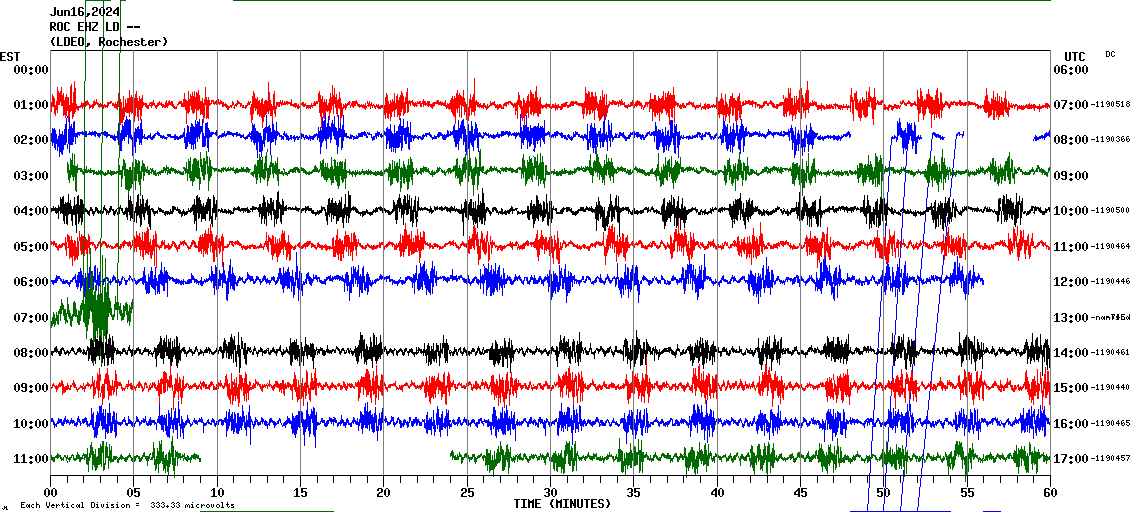Click the DC label at top right
Image resolution: width=1130 pixels, height=519 pixels.
click(1110, 54)
